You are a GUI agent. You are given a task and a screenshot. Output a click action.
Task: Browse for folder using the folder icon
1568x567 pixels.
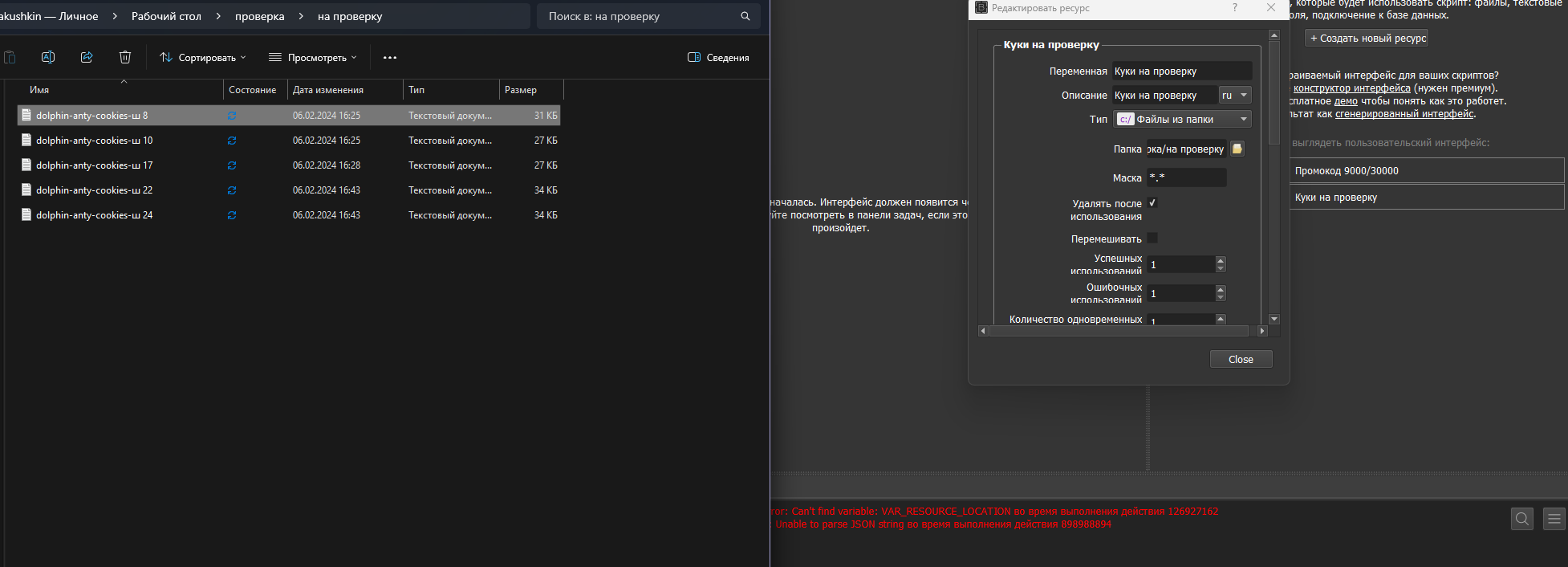click(x=1237, y=149)
